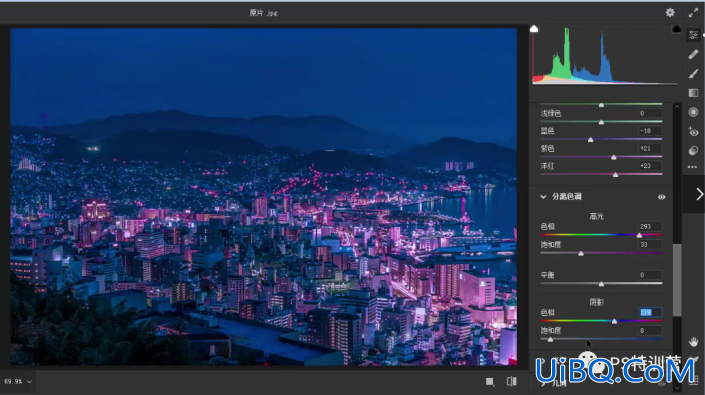Select the Spot Removal bandage tool
705x395 pixels.
point(693,54)
